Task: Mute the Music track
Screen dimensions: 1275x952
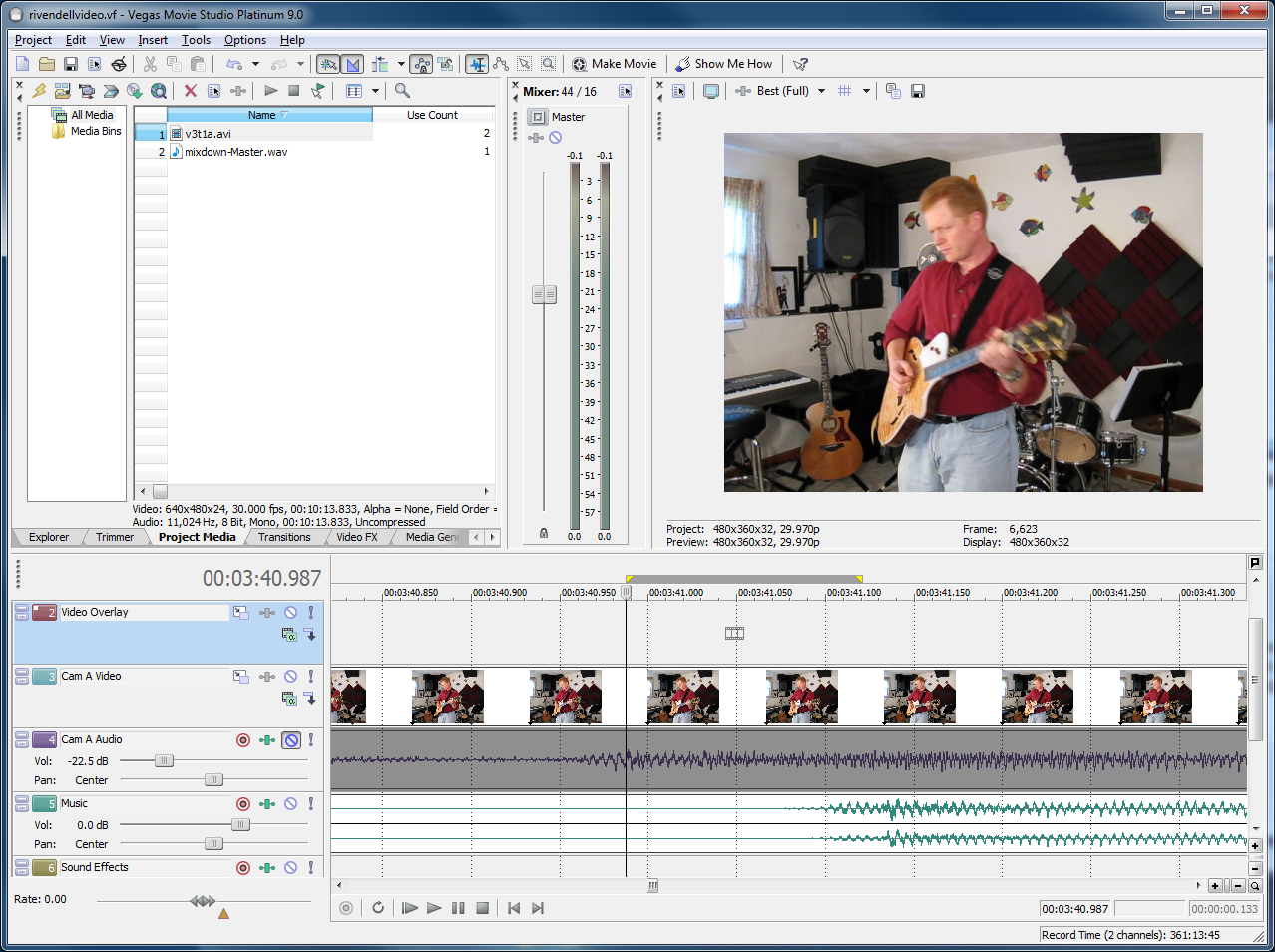Action: [x=291, y=804]
